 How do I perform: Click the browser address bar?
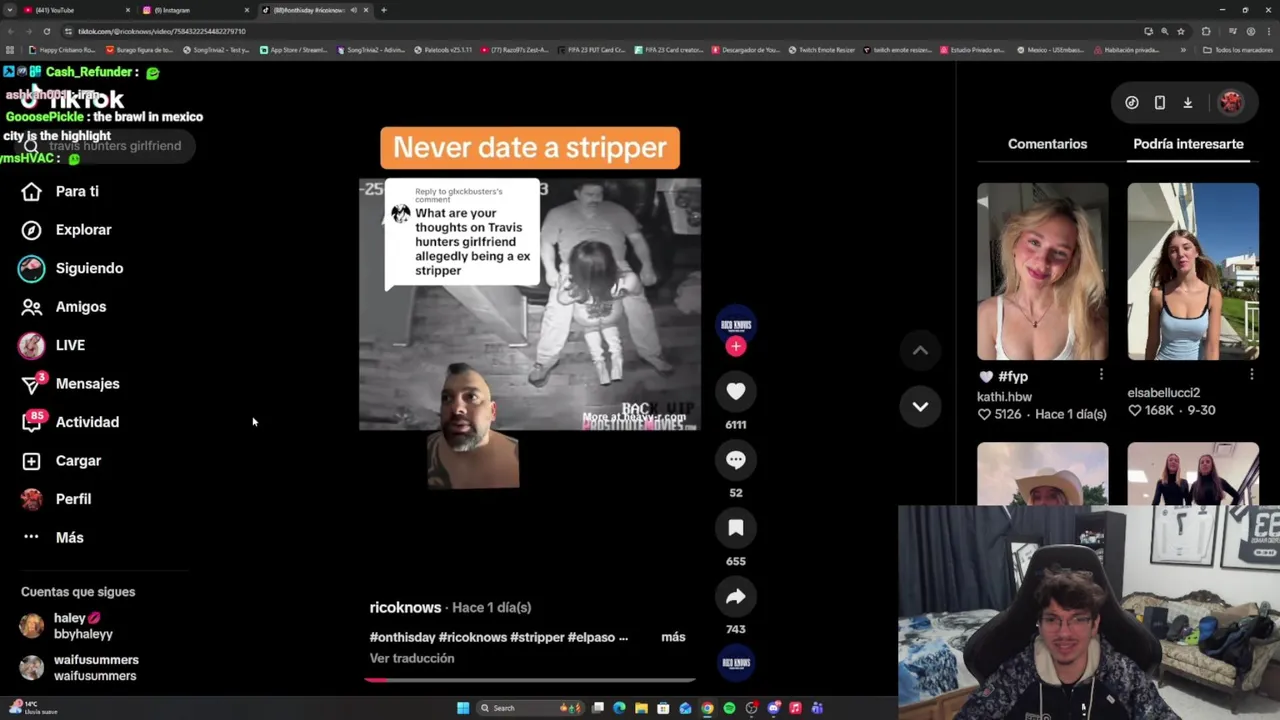tap(600, 31)
